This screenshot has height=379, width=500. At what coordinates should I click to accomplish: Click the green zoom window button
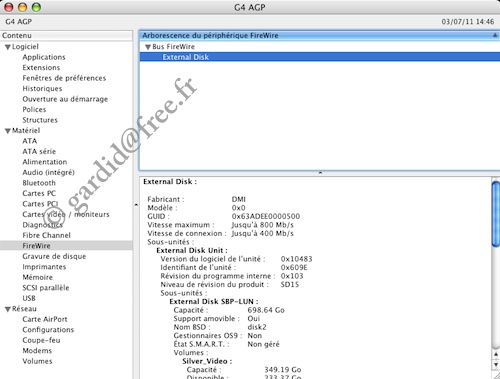point(36,7)
